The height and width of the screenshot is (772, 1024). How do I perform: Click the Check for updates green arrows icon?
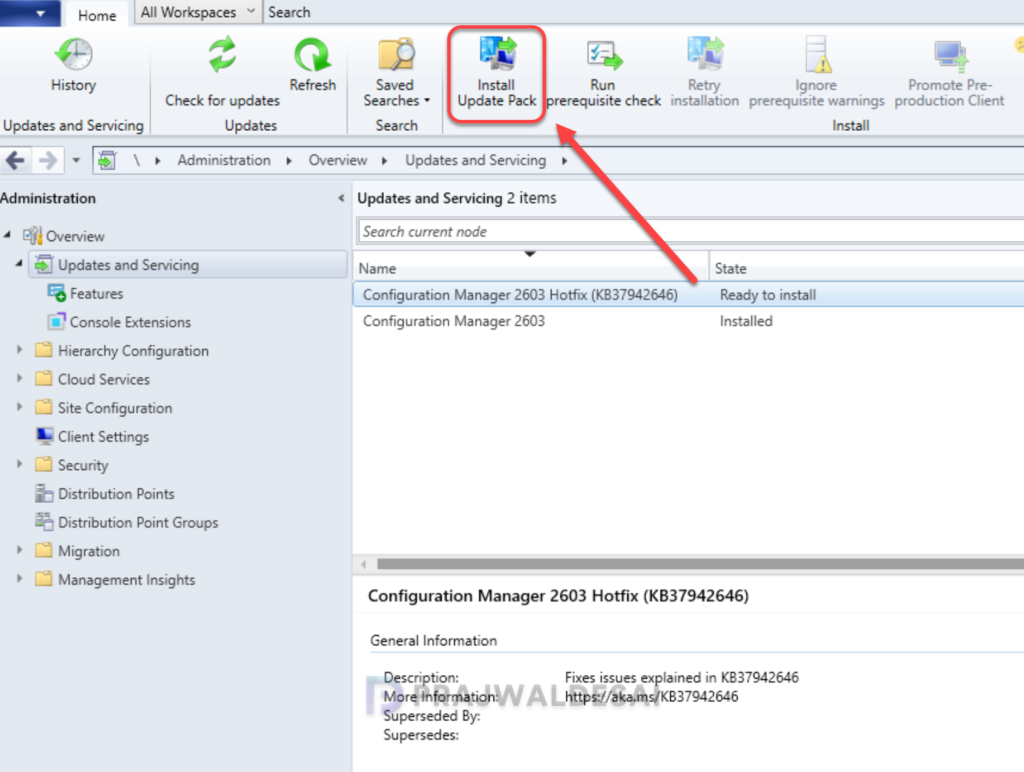tap(222, 54)
